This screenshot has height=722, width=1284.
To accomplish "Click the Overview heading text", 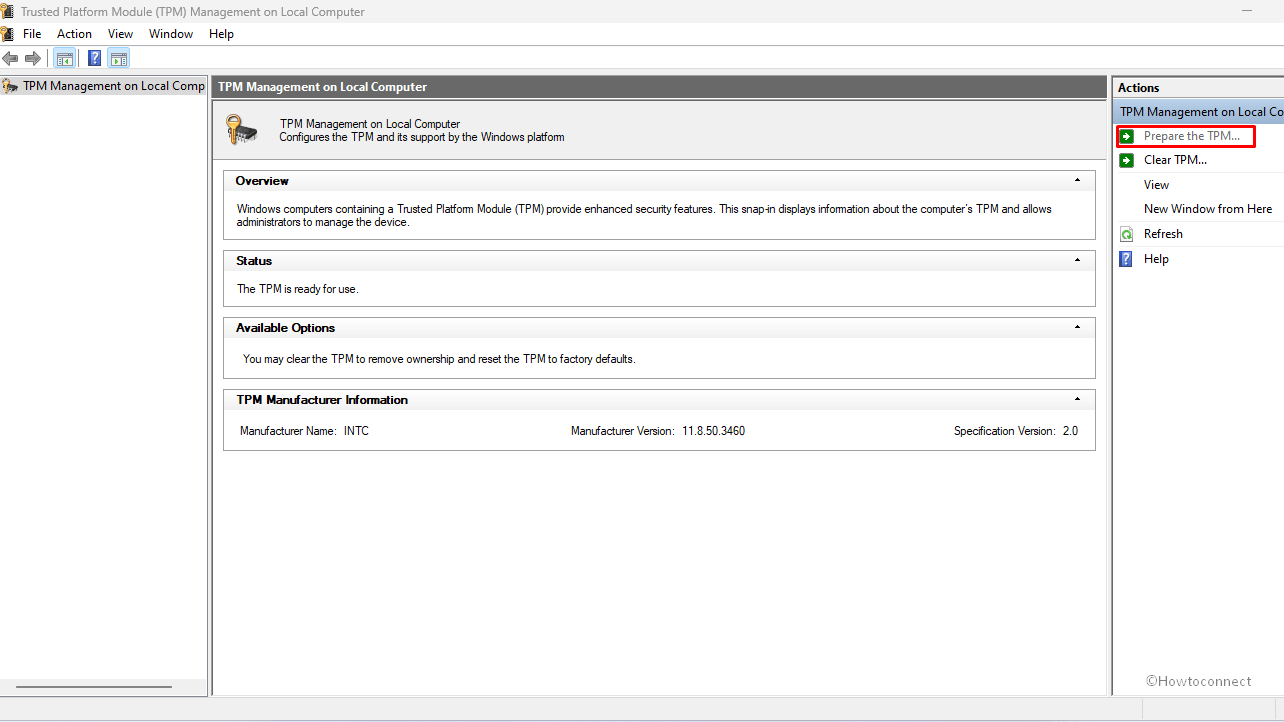I will pos(262,181).
